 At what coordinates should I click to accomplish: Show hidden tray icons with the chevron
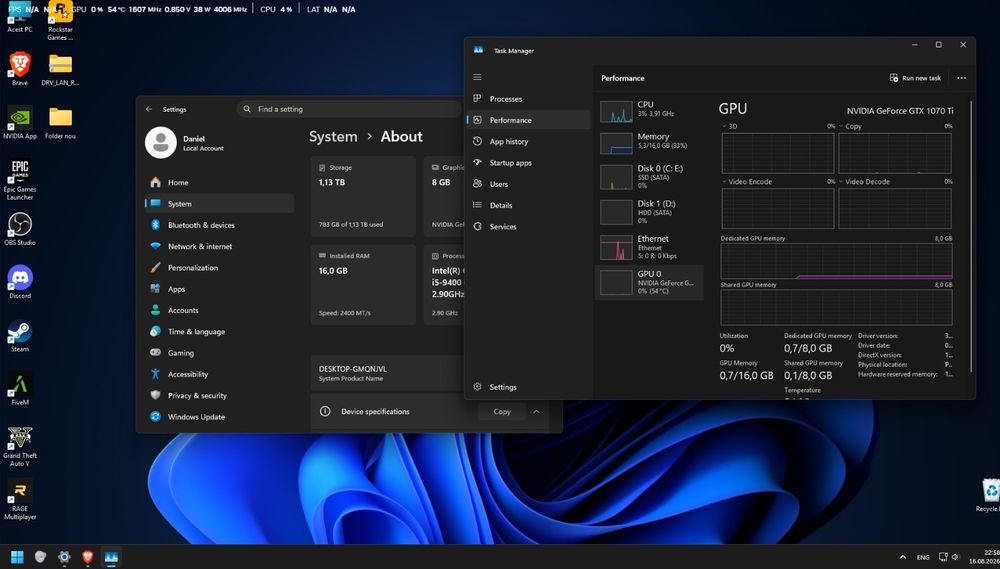[902, 557]
